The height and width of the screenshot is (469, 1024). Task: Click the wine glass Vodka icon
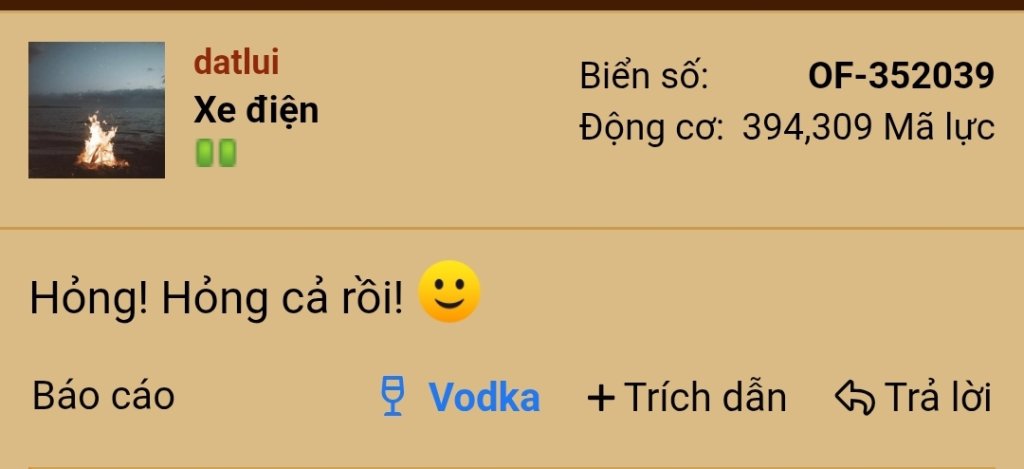pos(392,396)
